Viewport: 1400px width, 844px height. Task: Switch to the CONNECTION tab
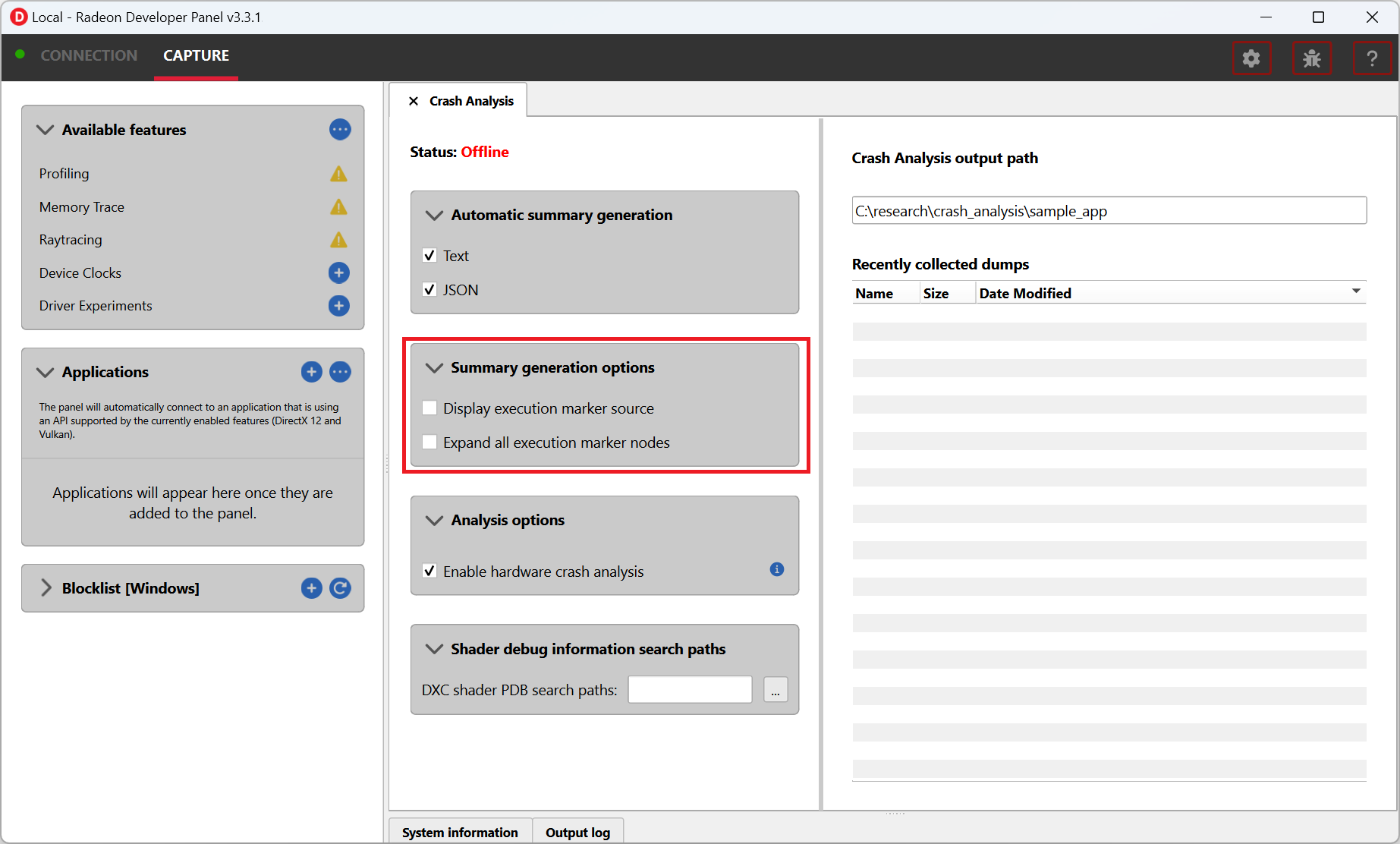(89, 55)
